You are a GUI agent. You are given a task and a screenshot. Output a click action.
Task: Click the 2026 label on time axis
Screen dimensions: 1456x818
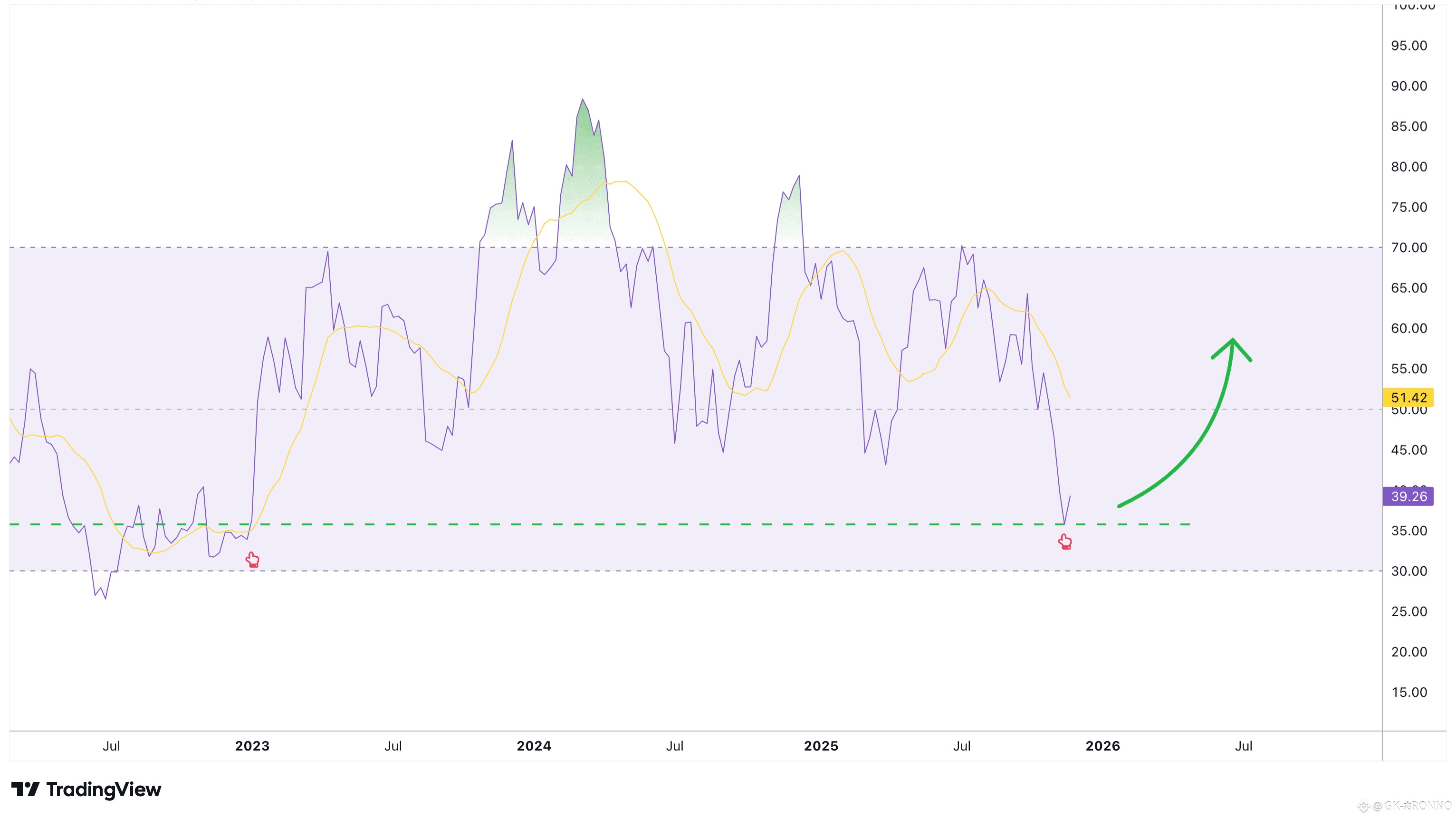(x=1102, y=746)
